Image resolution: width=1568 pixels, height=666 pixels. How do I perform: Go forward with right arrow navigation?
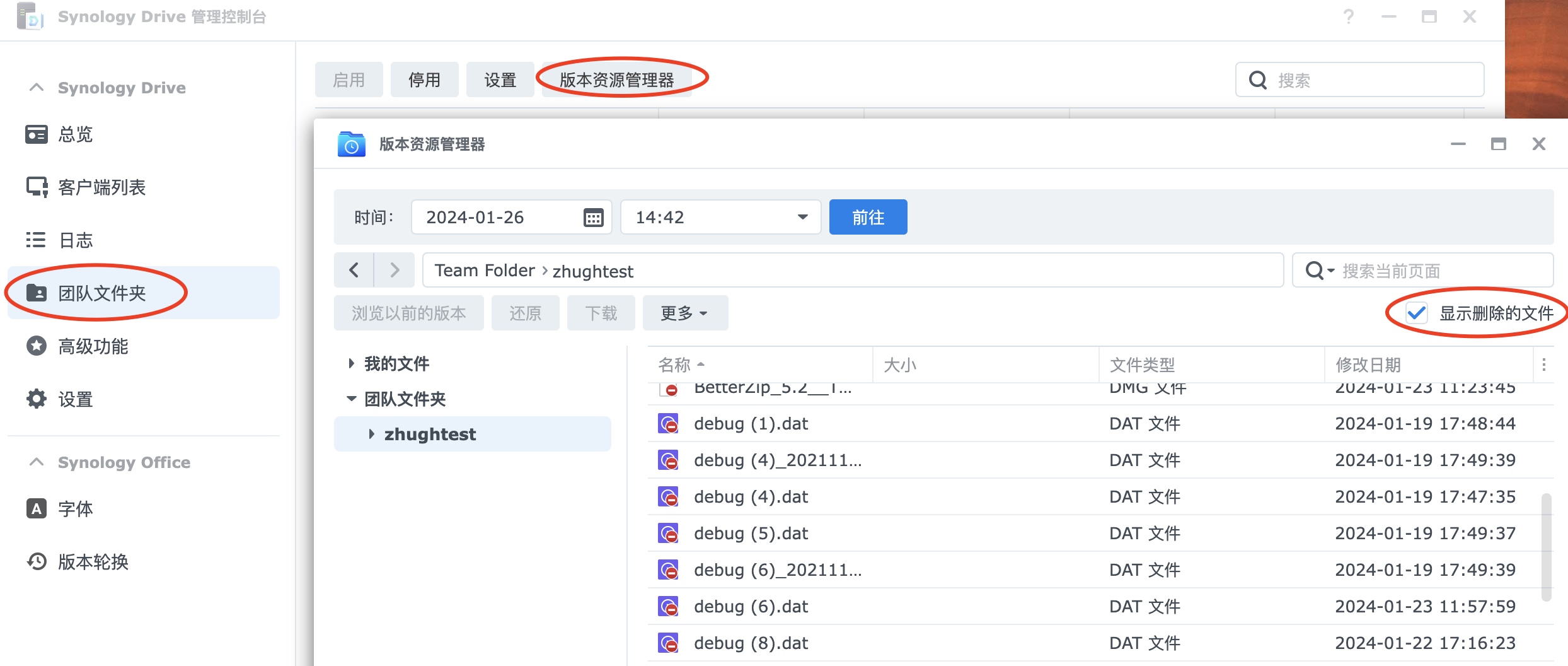point(395,270)
